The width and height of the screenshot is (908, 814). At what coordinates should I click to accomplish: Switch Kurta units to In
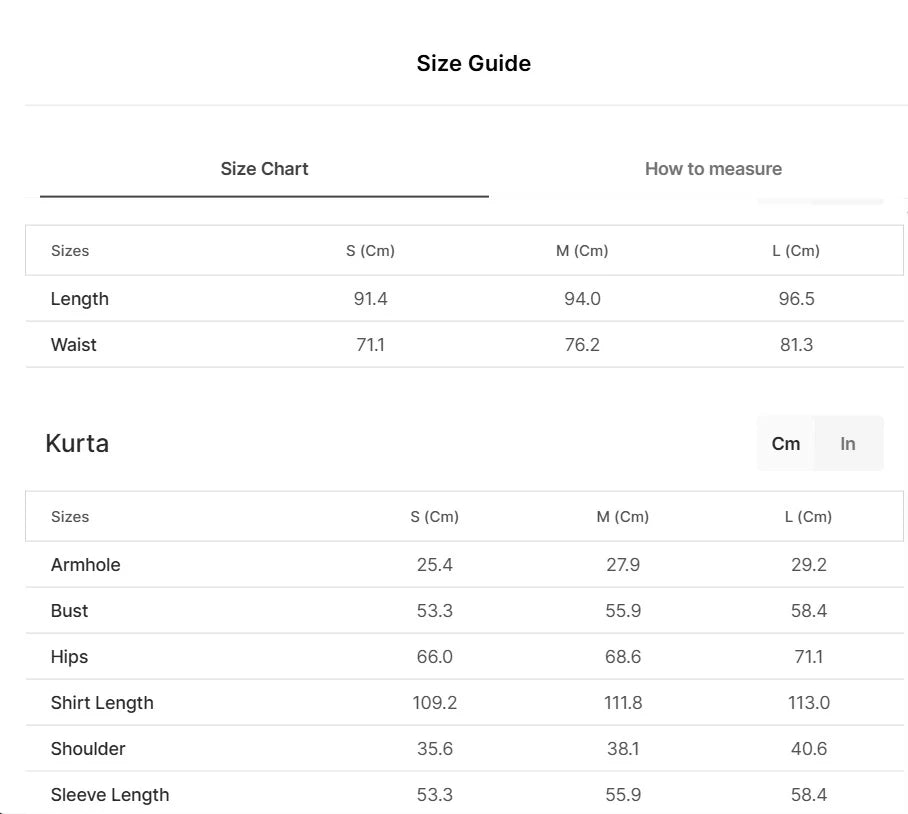click(x=848, y=444)
